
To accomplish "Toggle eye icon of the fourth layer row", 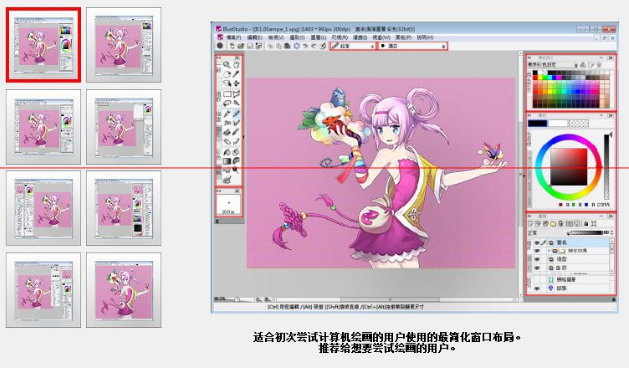I will (537, 268).
